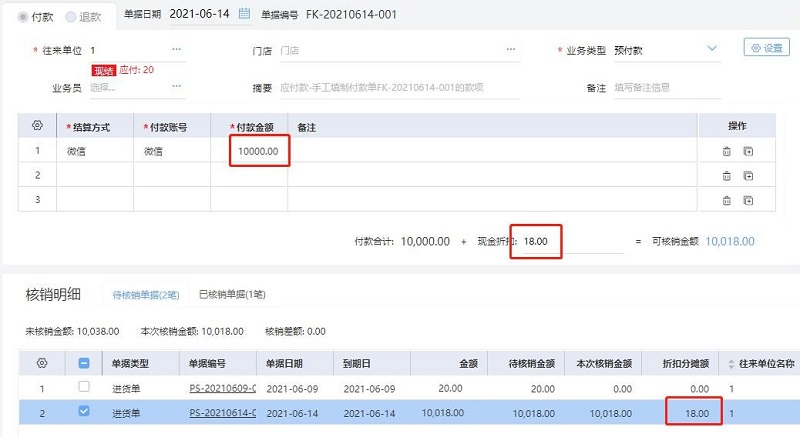This screenshot has width=800, height=437.
Task: Click the 设置 button
Action: tap(766, 48)
